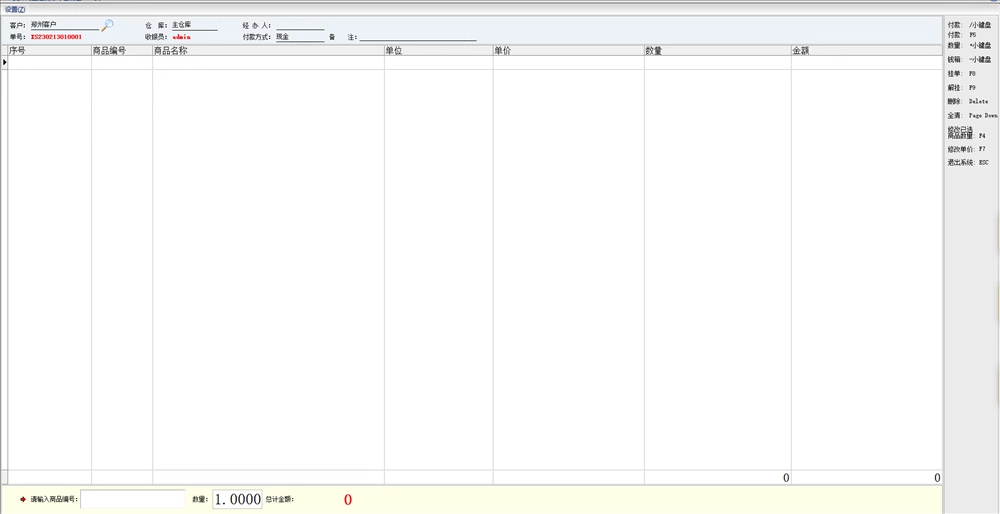Click the 钱箱 小键盘 shortcut hint
1000x514 pixels.
pos(969,59)
